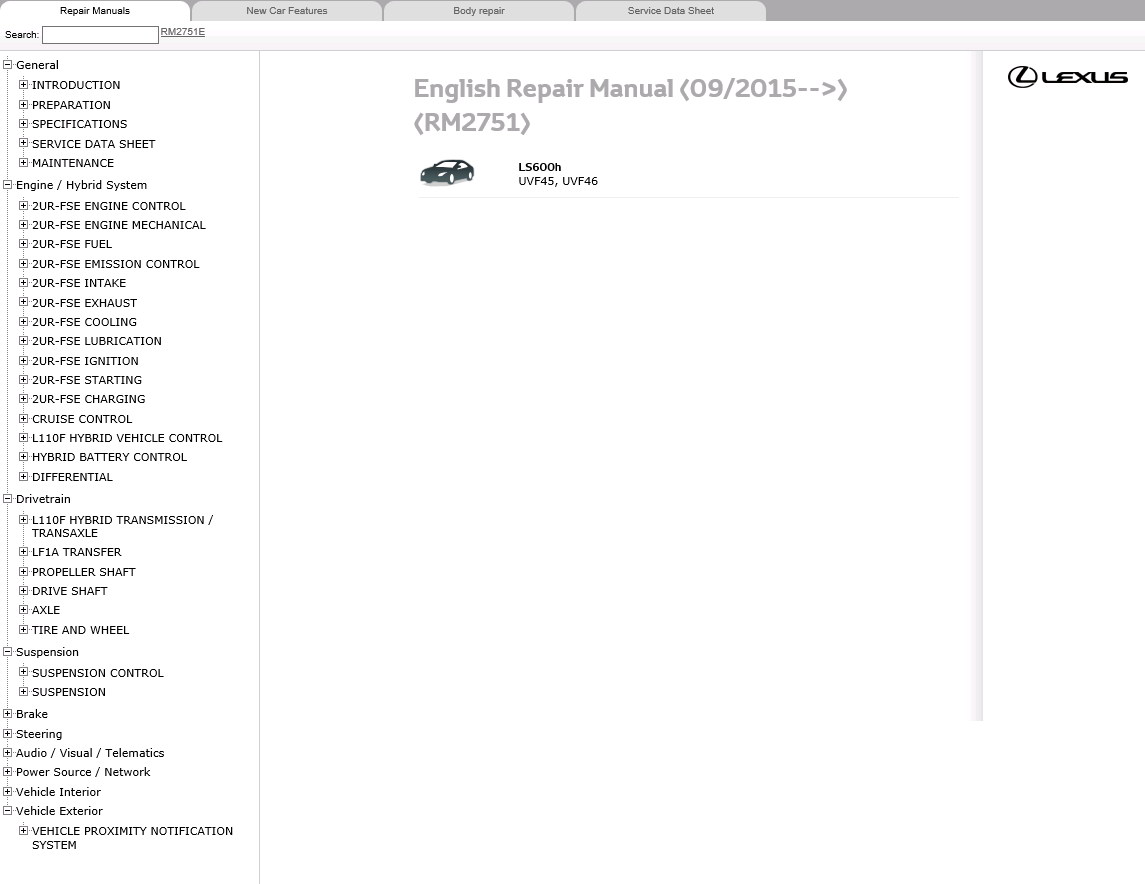Expand the 2UR-FSE CHARGING node
This screenshot has height=884, width=1145.
click(x=23, y=398)
